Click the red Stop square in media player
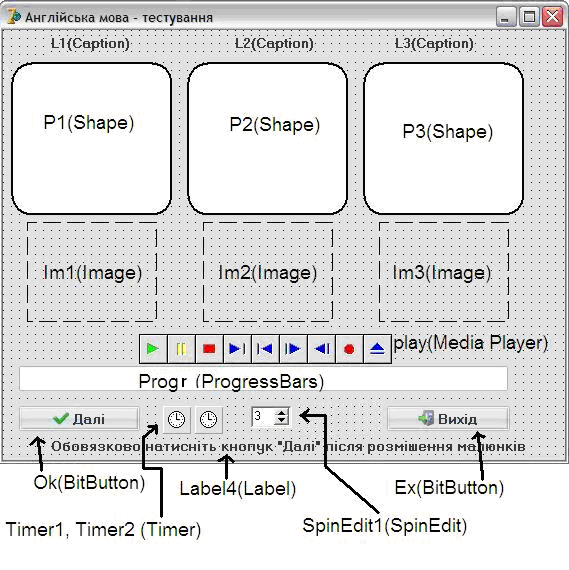Viewport: 569px width, 570px height. [209, 349]
